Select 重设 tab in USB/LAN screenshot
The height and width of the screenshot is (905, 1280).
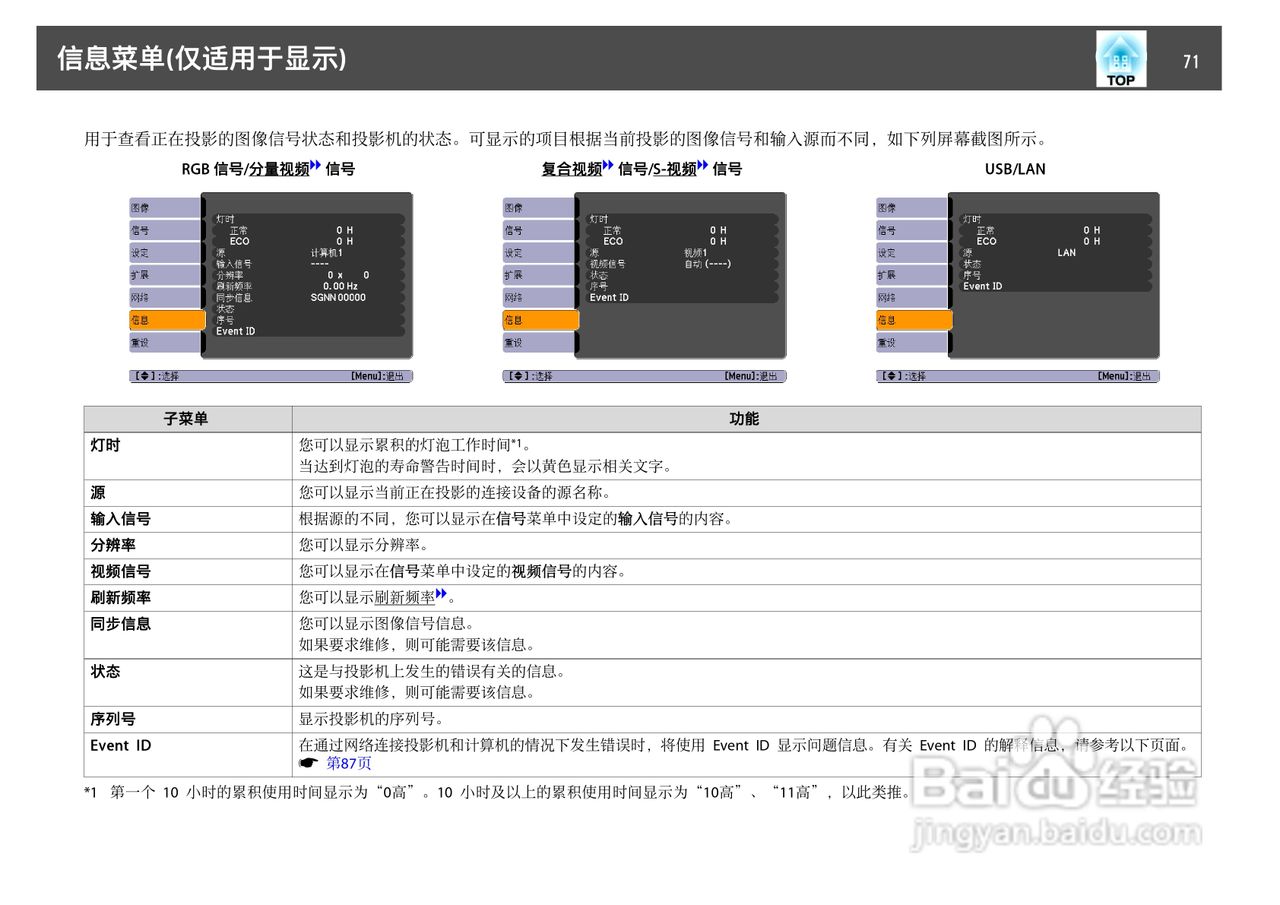[x=914, y=343]
